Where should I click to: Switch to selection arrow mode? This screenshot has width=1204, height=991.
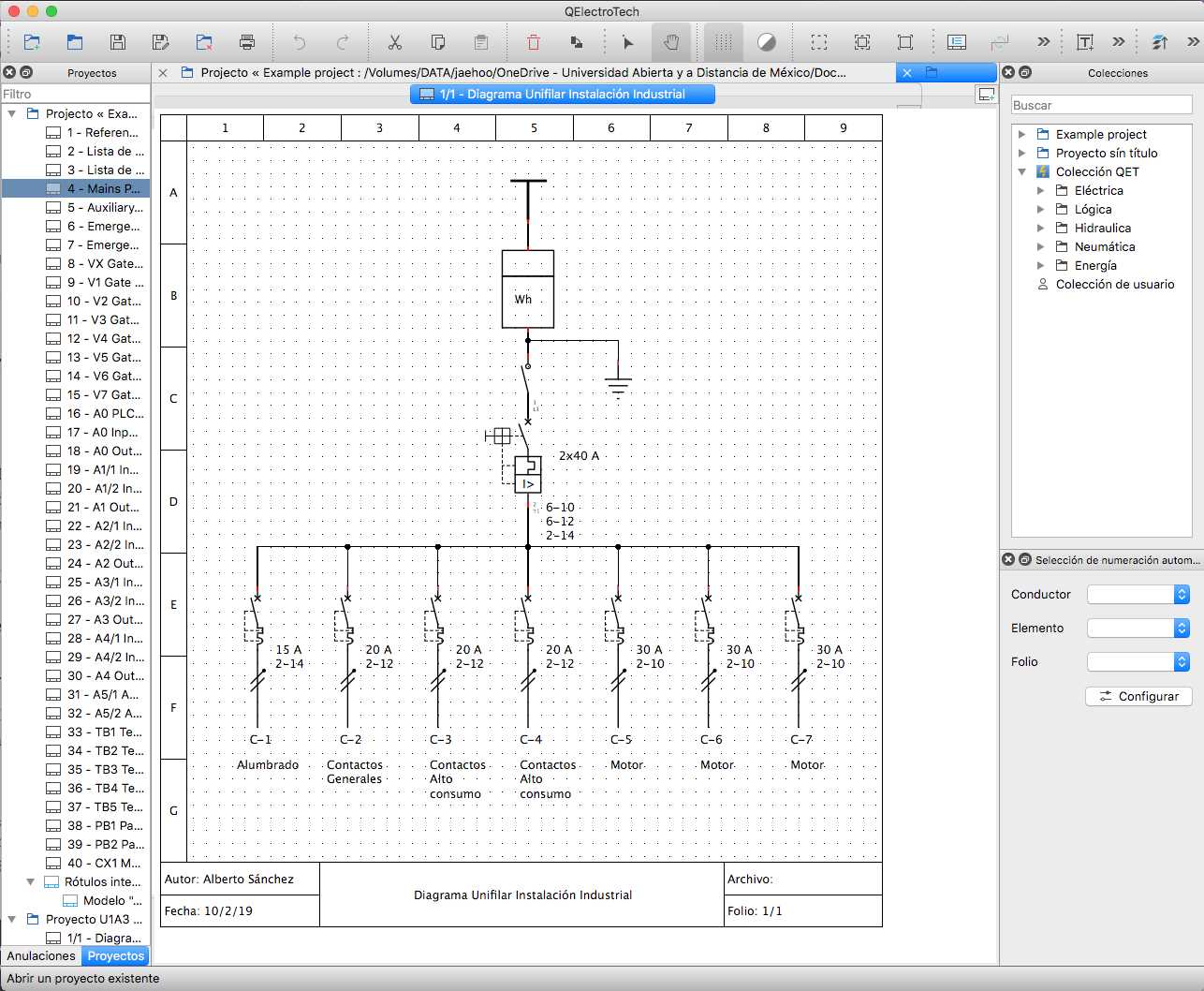point(628,42)
